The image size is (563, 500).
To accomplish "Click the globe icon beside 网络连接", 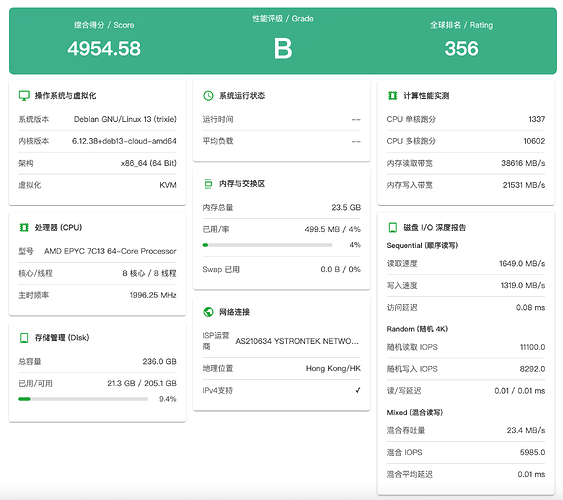I will (208, 312).
